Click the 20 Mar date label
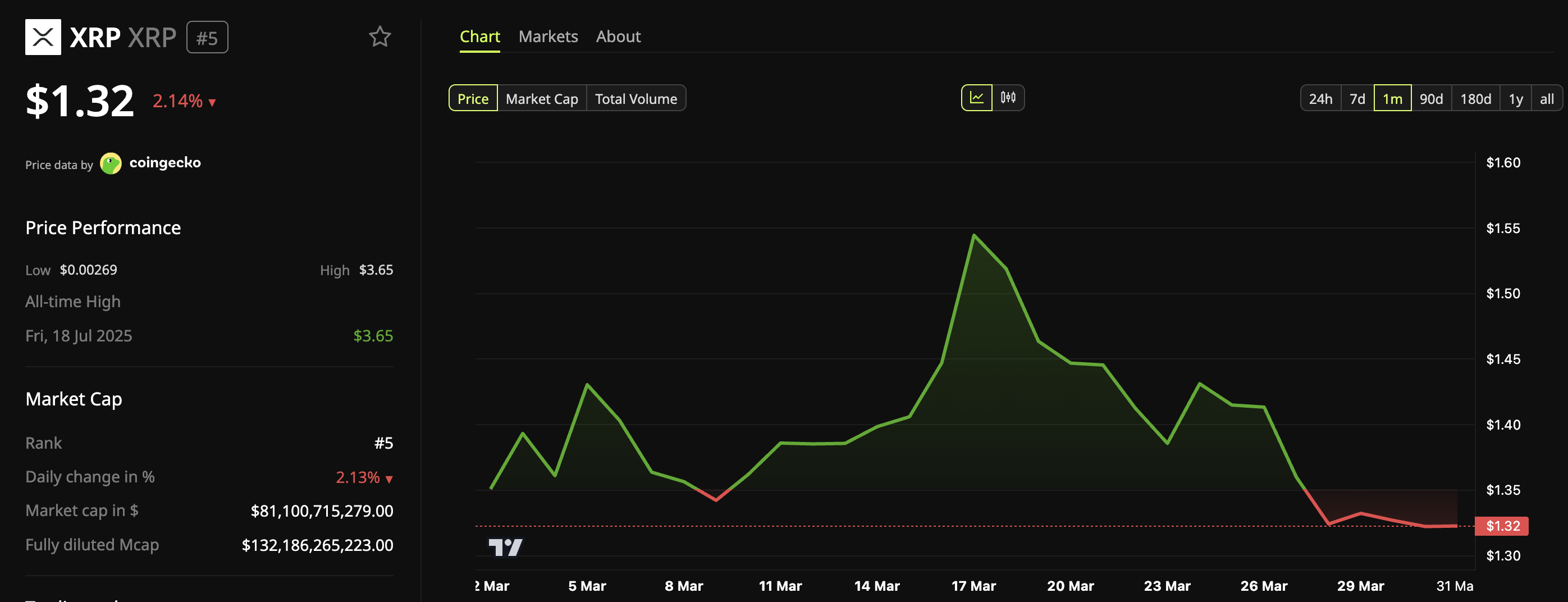Screen dimensions: 1568x602 pos(1071,586)
